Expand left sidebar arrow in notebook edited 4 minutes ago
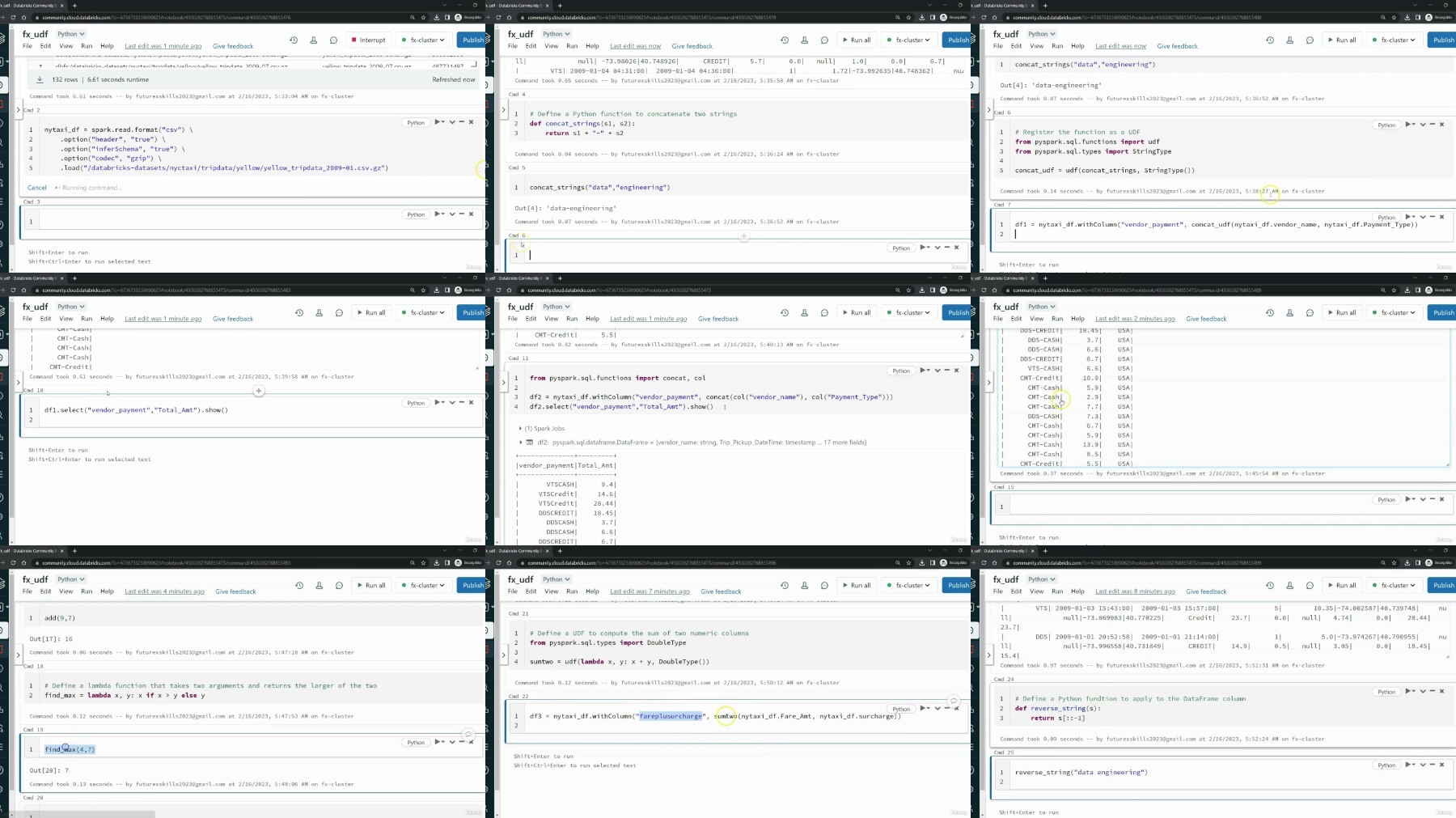 pyautogui.click(x=18, y=655)
